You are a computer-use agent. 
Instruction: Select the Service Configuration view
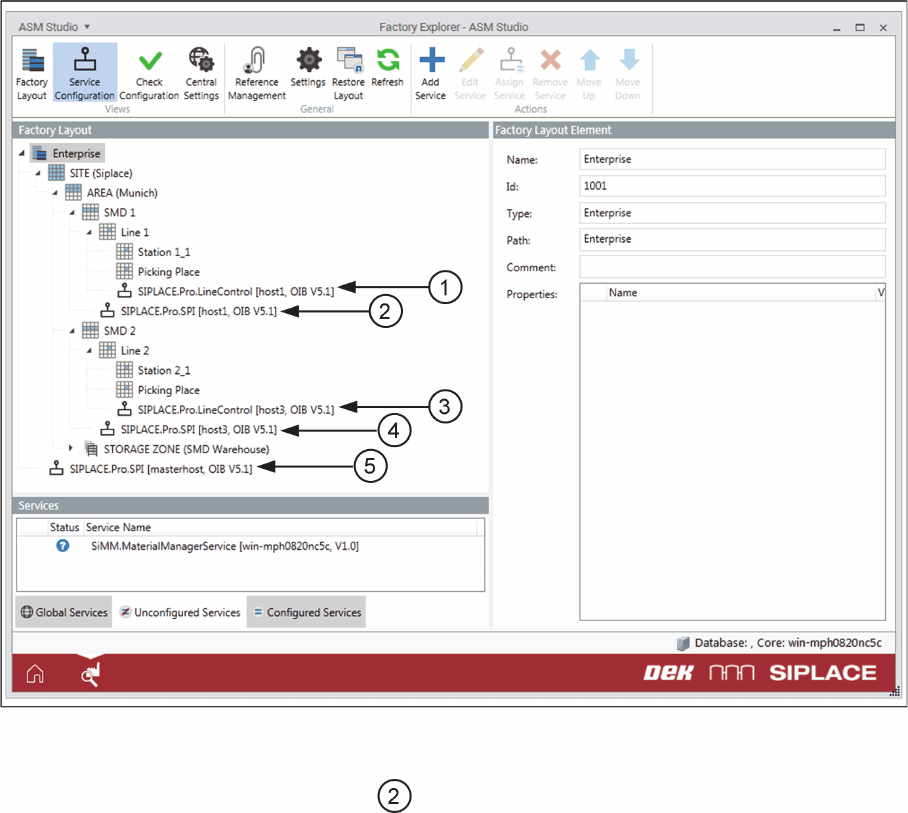[85, 74]
